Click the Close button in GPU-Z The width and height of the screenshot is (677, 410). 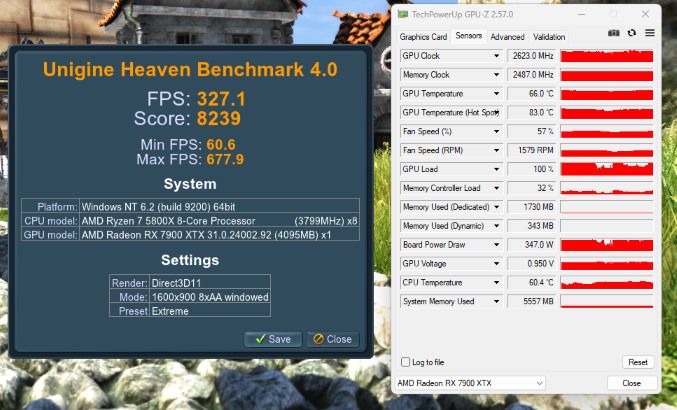631,383
